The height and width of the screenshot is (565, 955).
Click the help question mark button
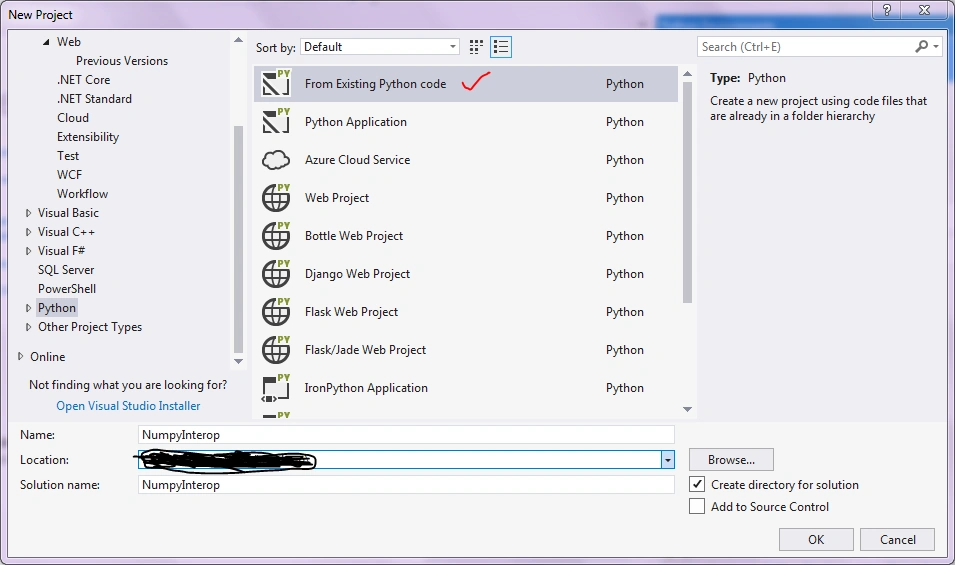(887, 10)
